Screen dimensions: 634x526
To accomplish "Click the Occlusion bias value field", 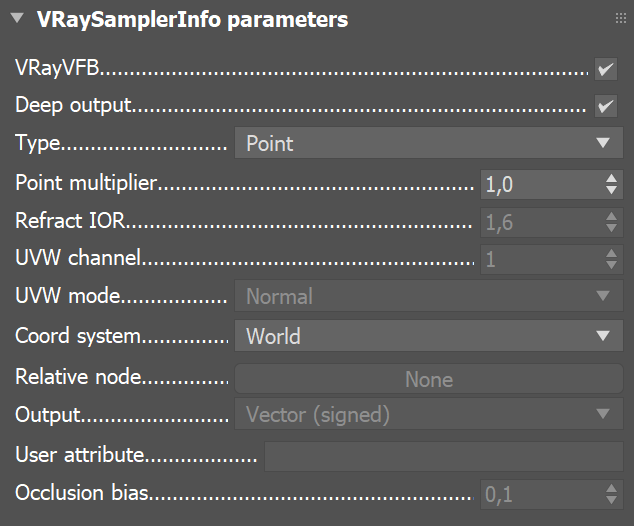I will coord(542,494).
